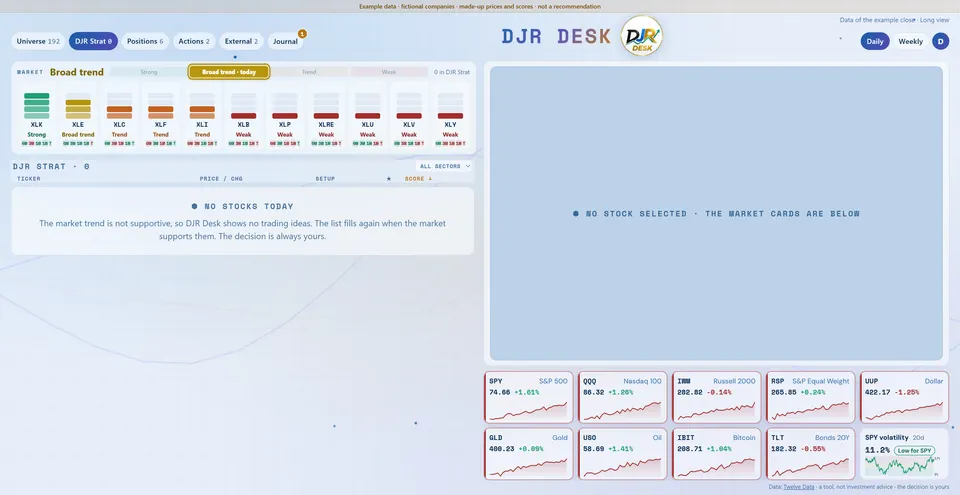
Task: Click the star column header
Action: click(389, 179)
